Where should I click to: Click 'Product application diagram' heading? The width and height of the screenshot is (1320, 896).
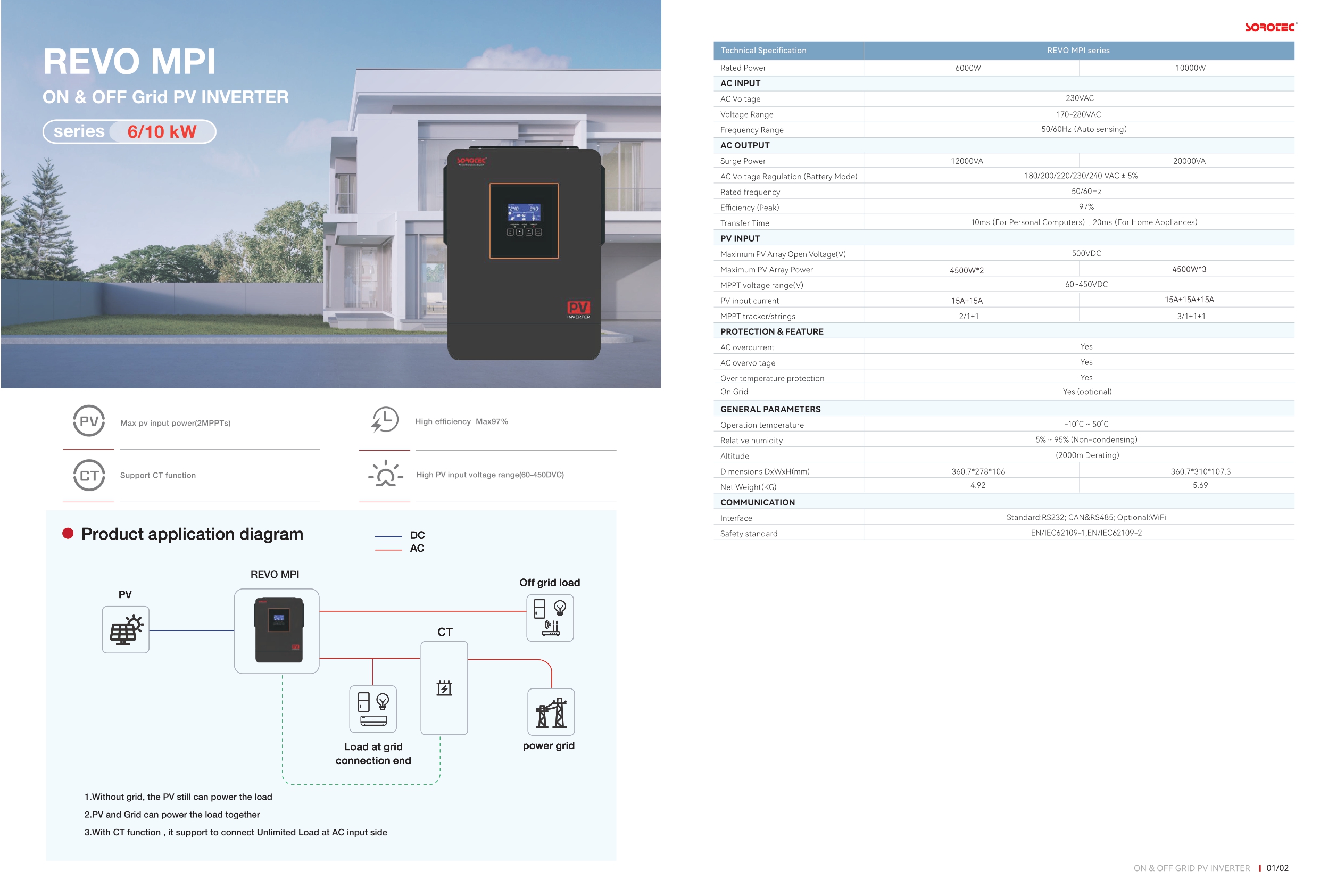[x=192, y=534]
